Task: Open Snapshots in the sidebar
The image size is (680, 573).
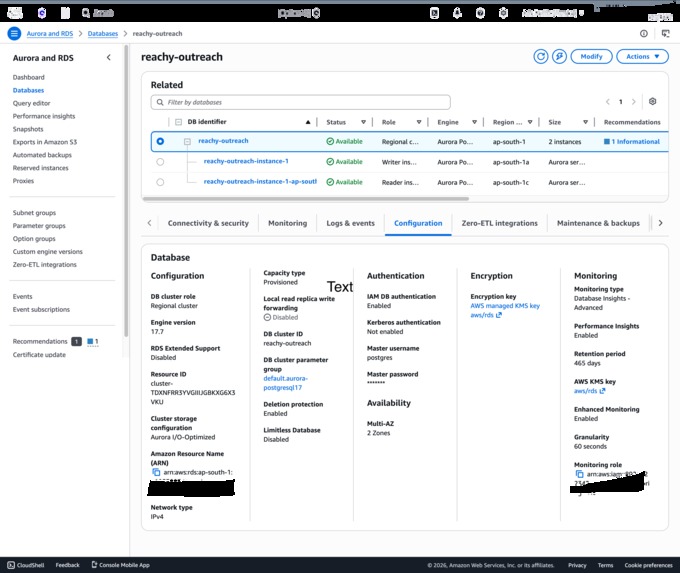Action: click(28, 129)
